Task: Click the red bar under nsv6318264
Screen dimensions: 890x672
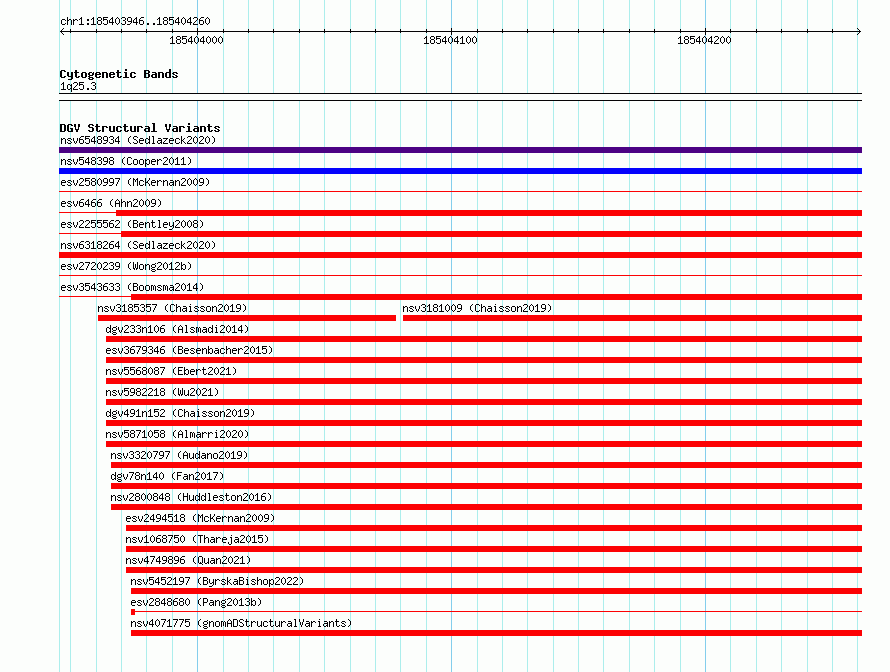Action: pos(460,255)
